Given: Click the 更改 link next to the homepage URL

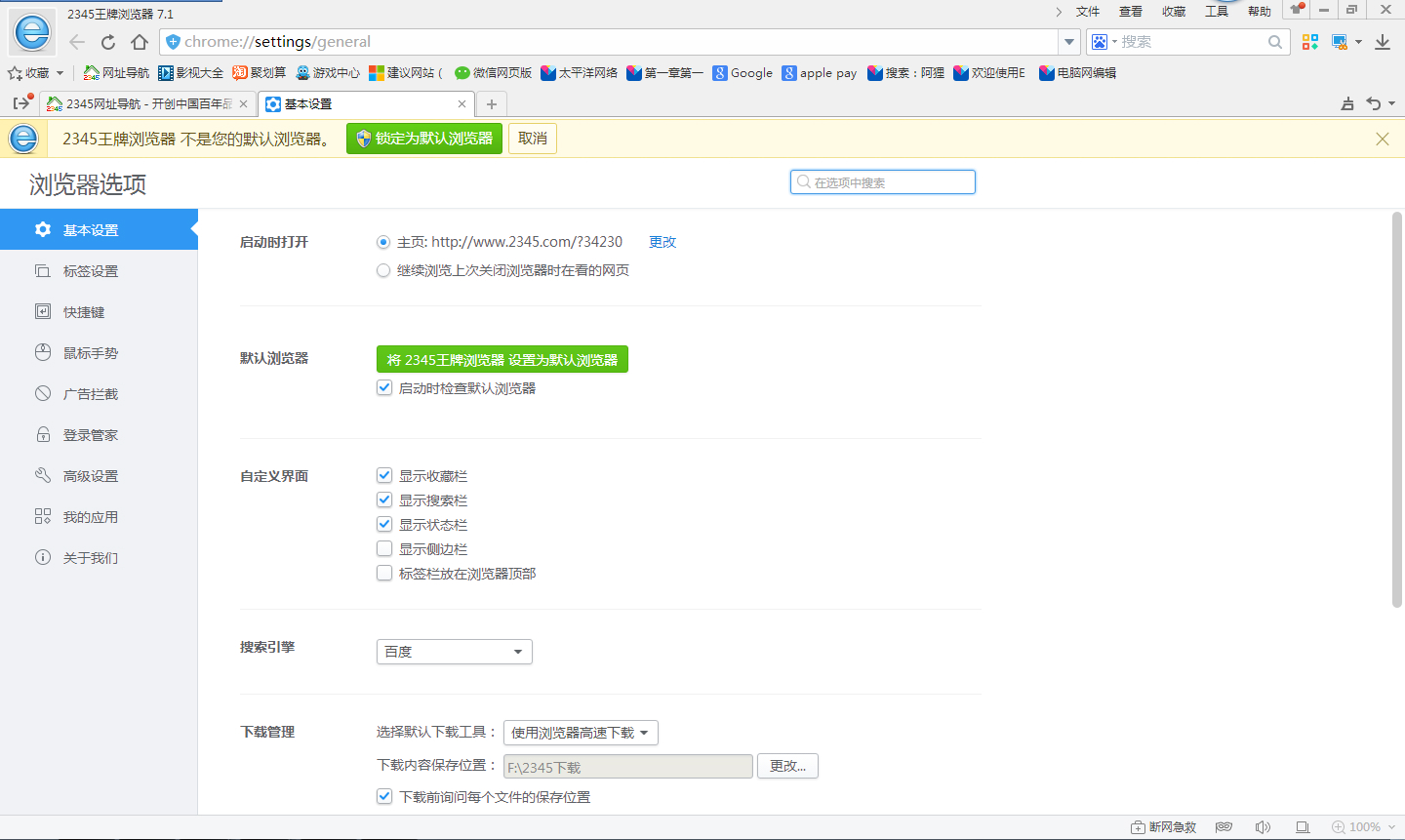Looking at the screenshot, I should click(x=662, y=242).
